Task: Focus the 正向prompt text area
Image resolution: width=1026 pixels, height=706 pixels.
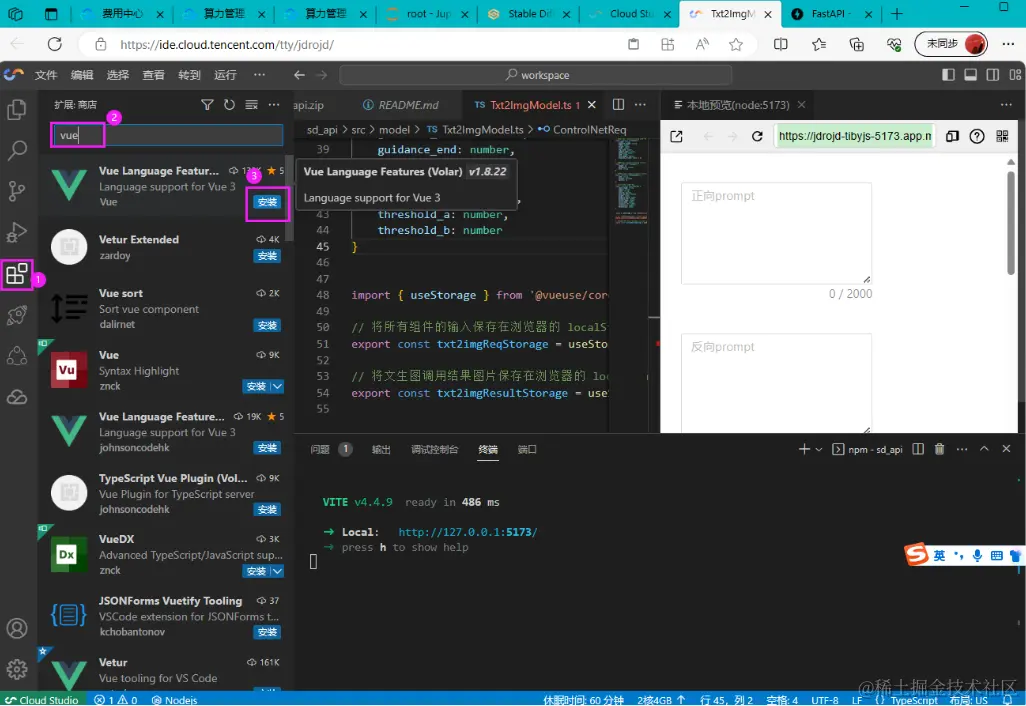Action: (x=776, y=234)
